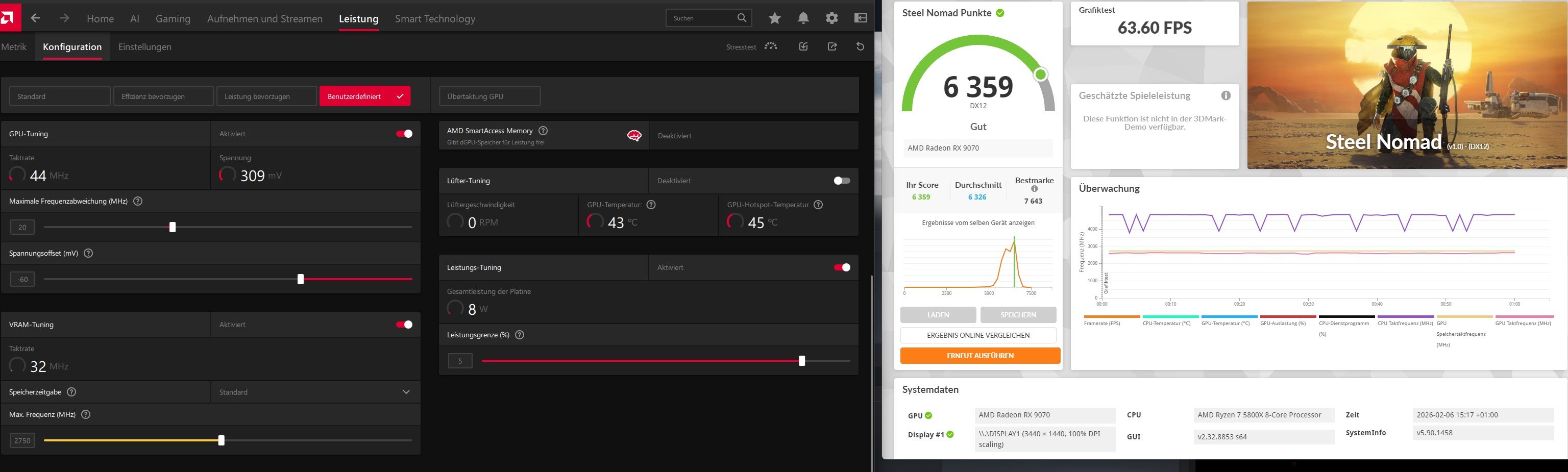Screen dimensions: 1568x472
Task: Open help for Leistungsgrenze
Action: [519, 335]
